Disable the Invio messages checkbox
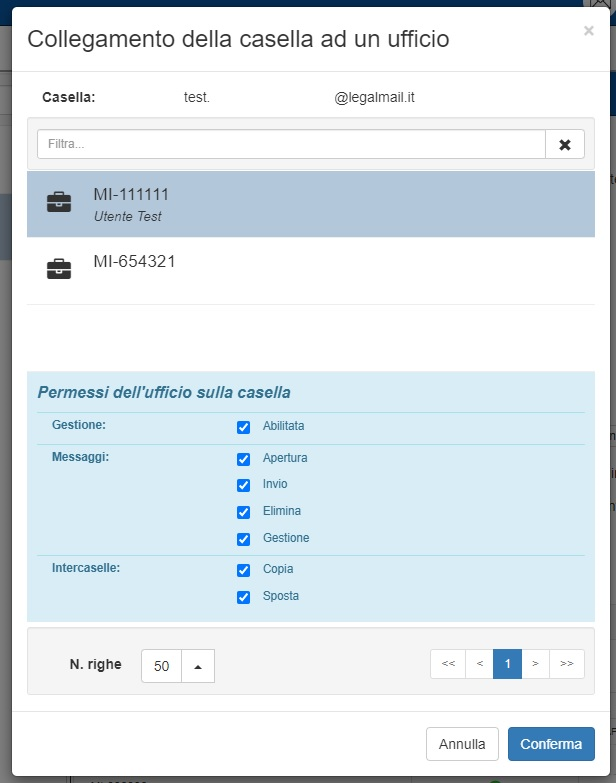Image resolution: width=616 pixels, height=783 pixels. point(243,485)
